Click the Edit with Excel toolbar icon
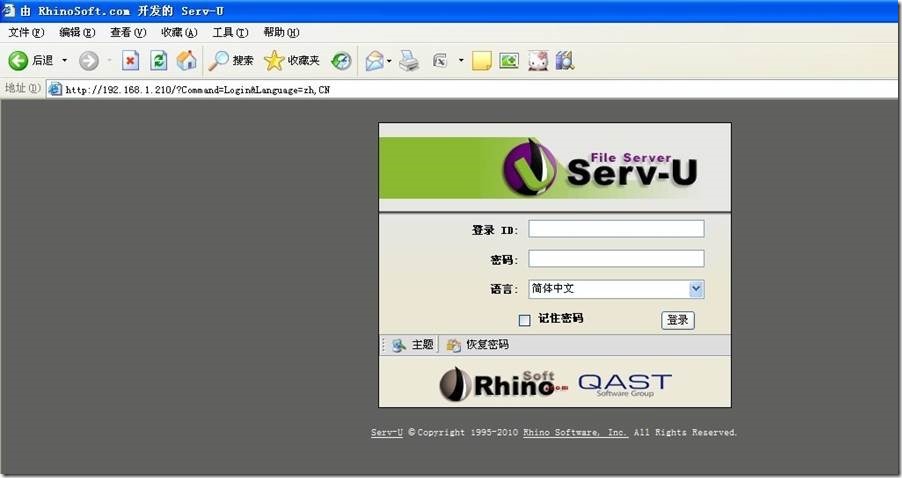902x478 pixels. click(x=440, y=60)
